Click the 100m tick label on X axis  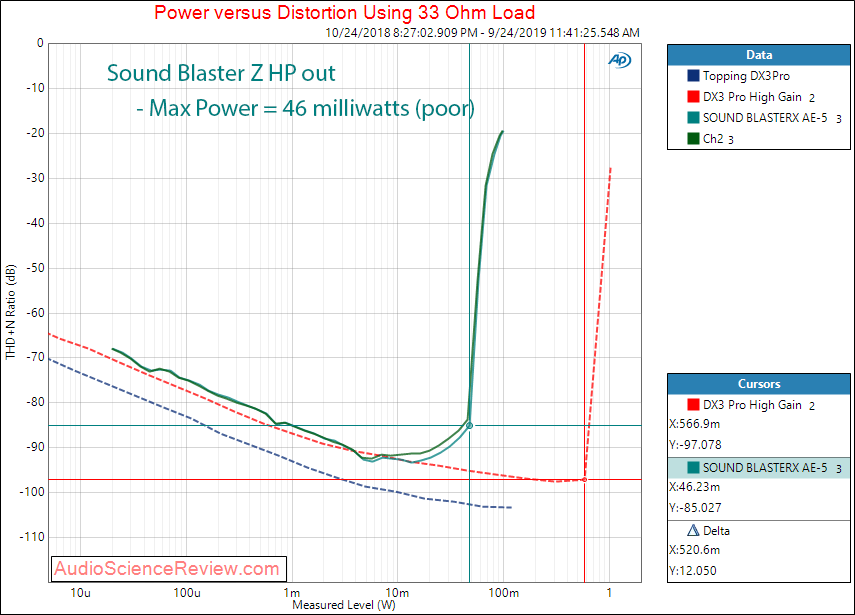point(503,593)
